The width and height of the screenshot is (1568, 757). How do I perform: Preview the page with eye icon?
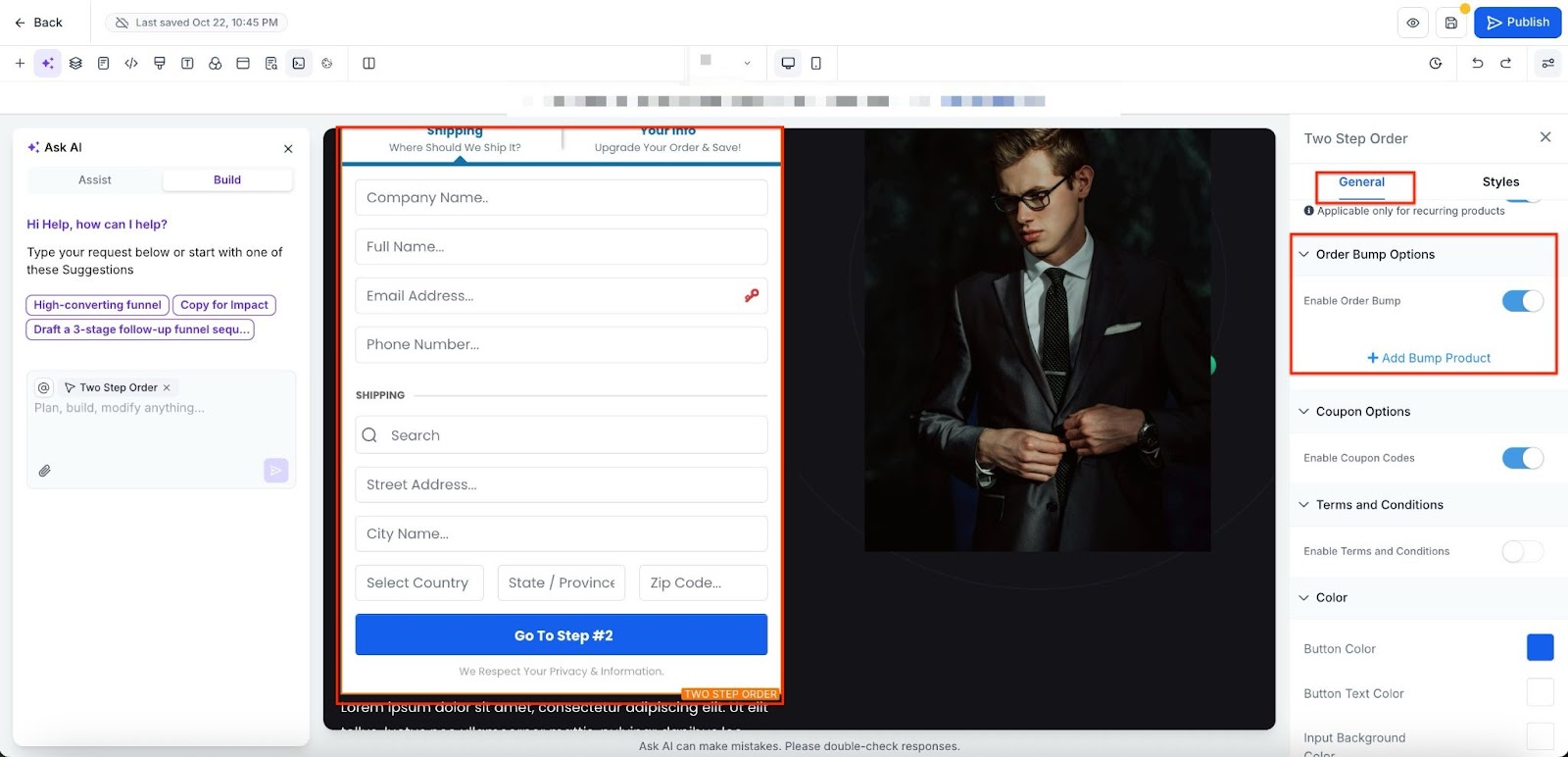(1413, 23)
